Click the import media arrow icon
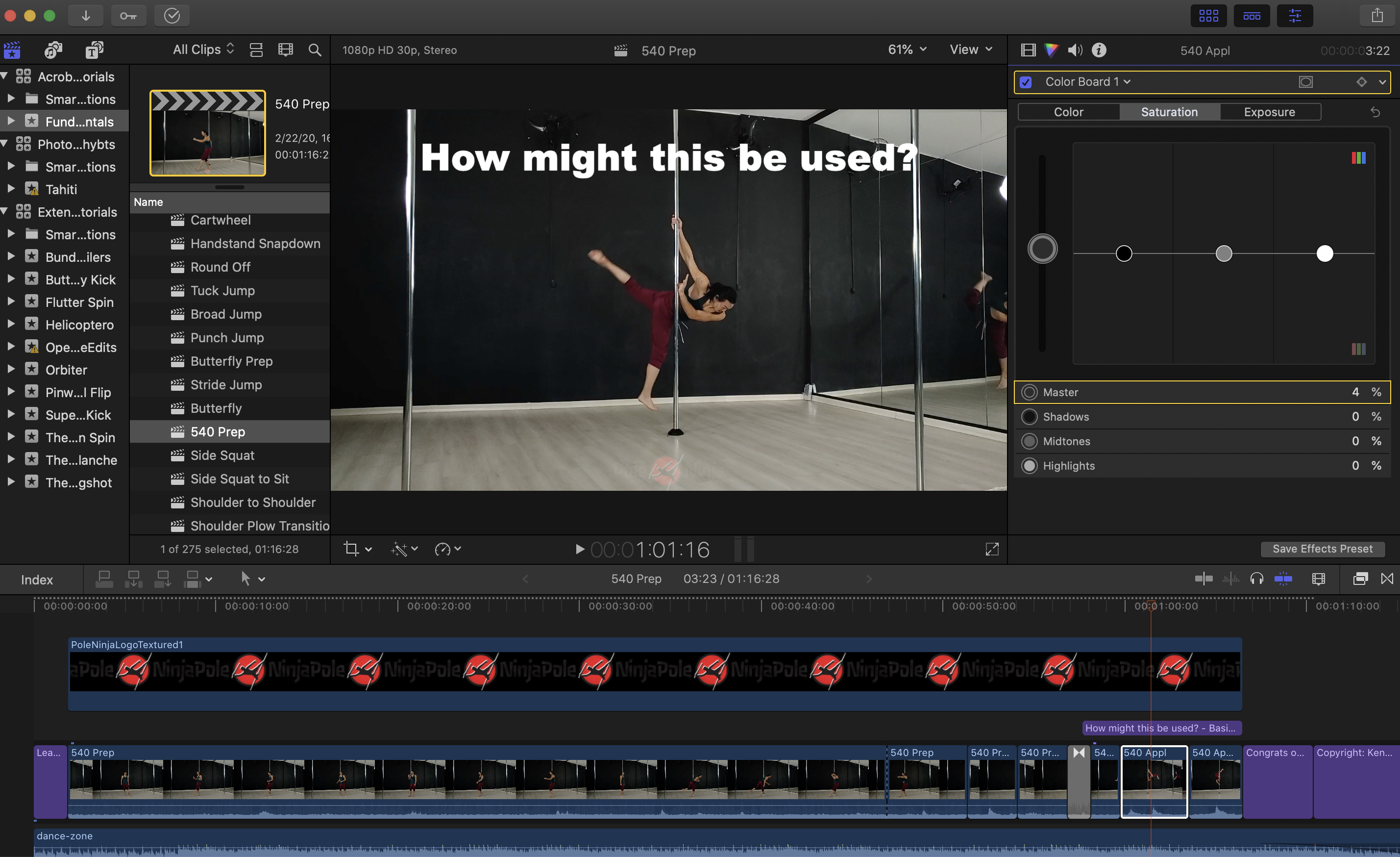Screen dimensions: 1400x857 pos(86,15)
